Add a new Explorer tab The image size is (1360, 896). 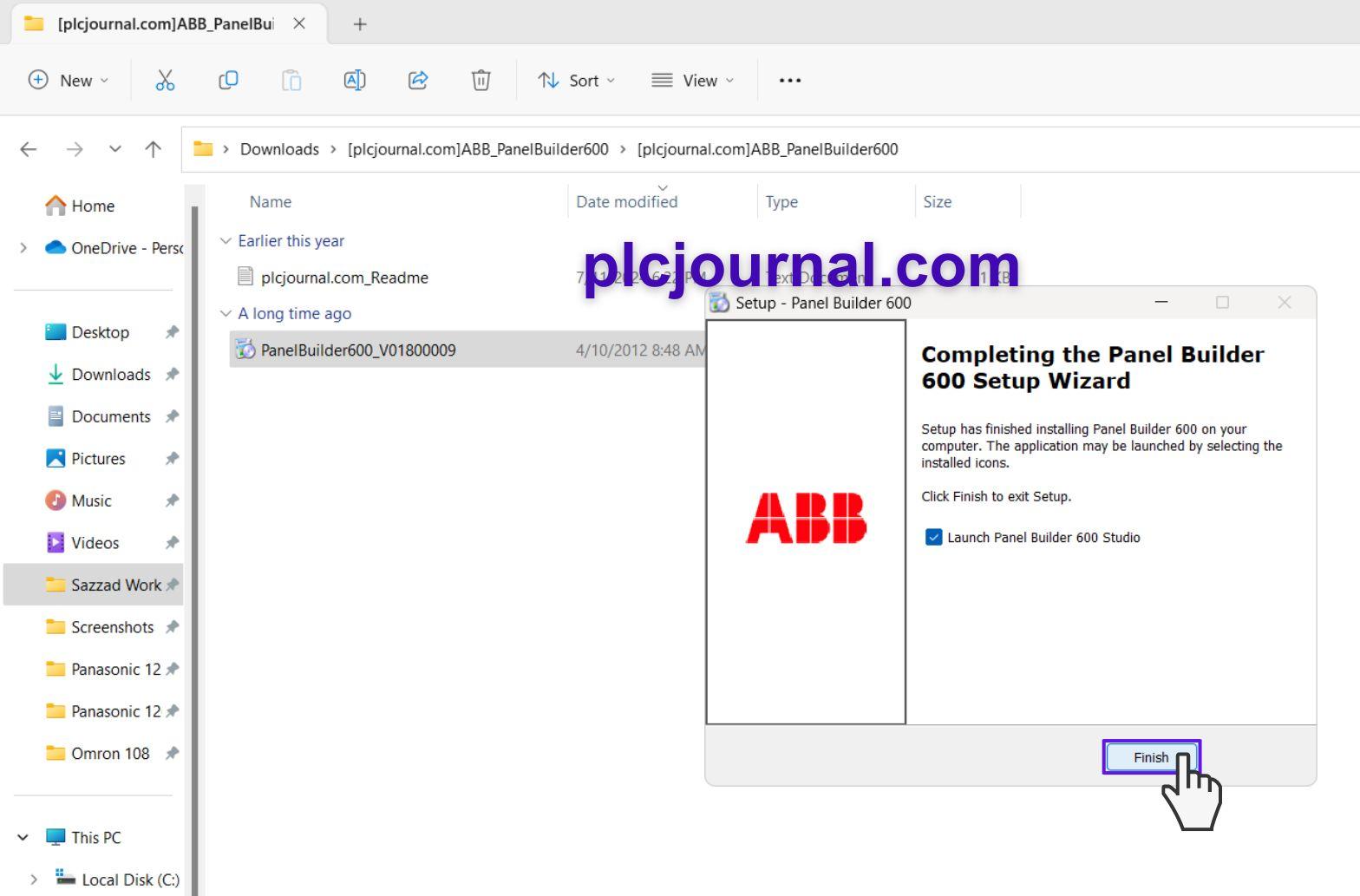360,24
